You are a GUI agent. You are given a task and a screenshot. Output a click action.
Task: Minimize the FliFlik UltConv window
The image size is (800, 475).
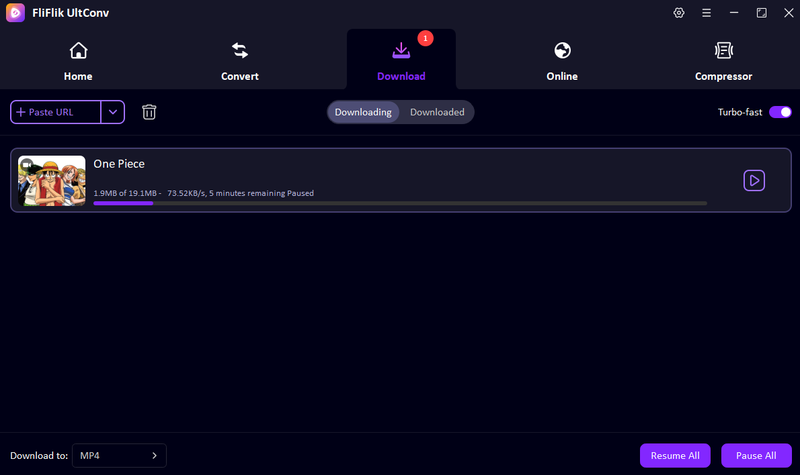[734, 13]
